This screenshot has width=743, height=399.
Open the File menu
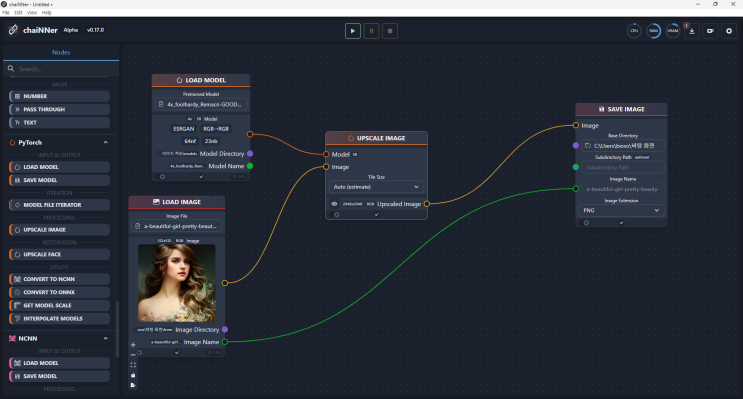tap(6, 13)
